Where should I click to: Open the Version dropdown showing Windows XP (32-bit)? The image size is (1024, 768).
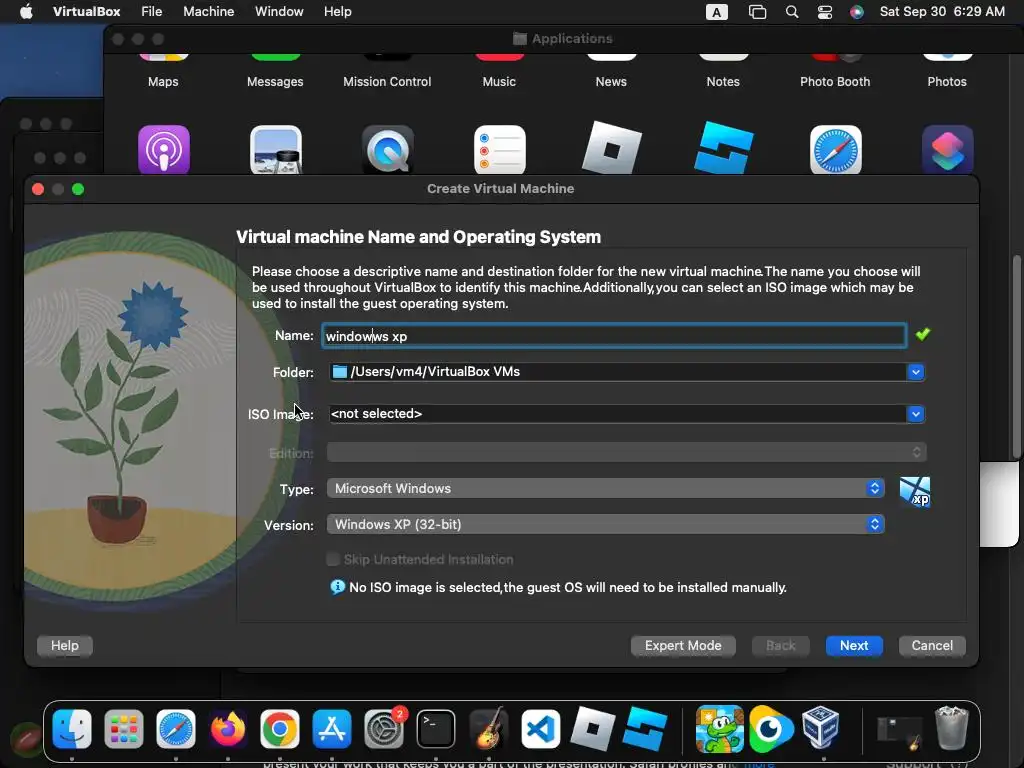605,524
